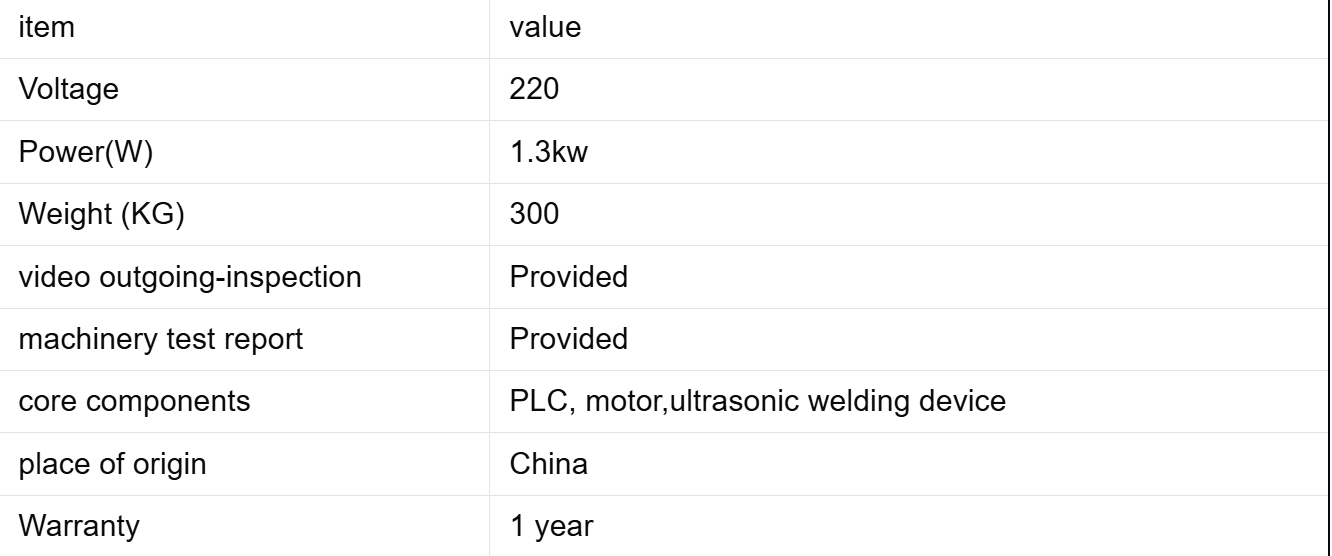This screenshot has height=556, width=1332.
Task: Select the 300 weight value
Action: (534, 214)
